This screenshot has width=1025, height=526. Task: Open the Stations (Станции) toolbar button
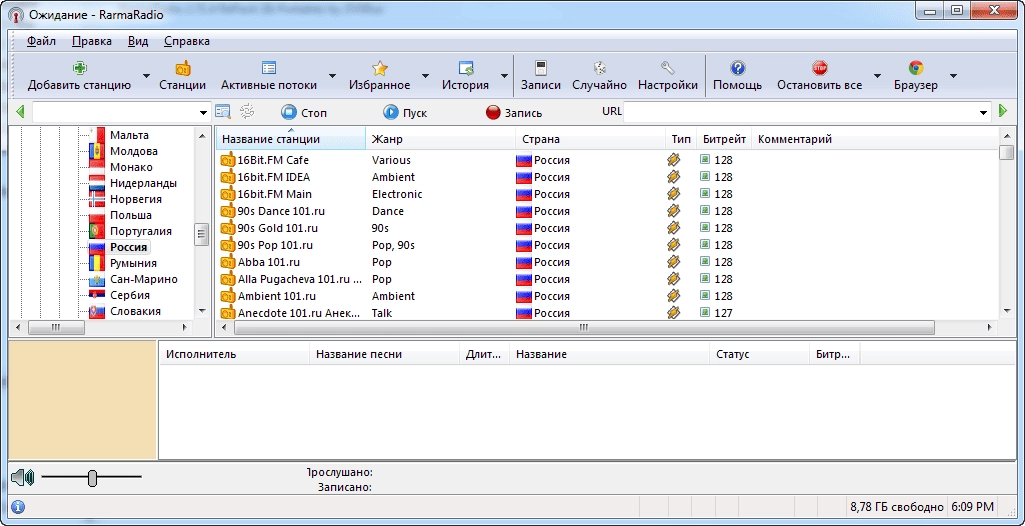[182, 76]
